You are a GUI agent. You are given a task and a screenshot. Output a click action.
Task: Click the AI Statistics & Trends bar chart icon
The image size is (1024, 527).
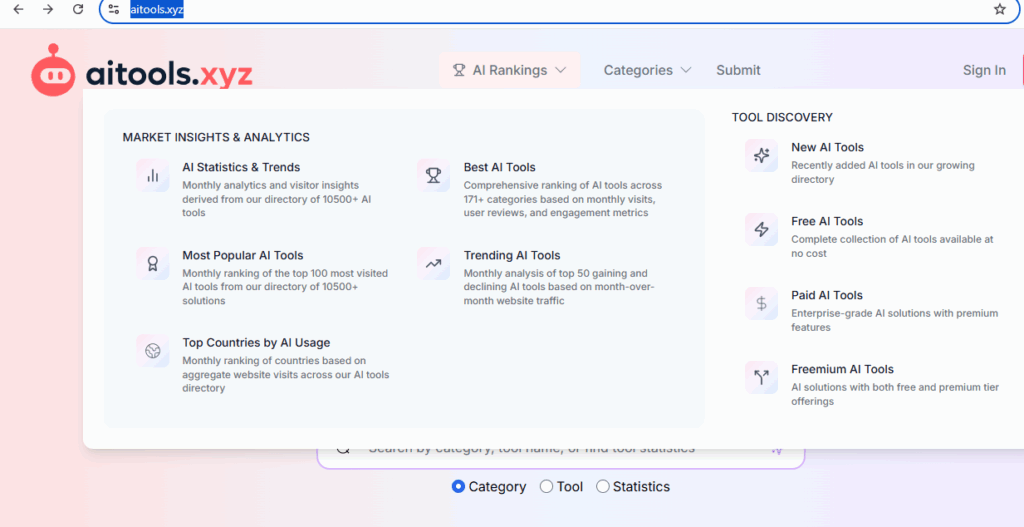coord(153,175)
